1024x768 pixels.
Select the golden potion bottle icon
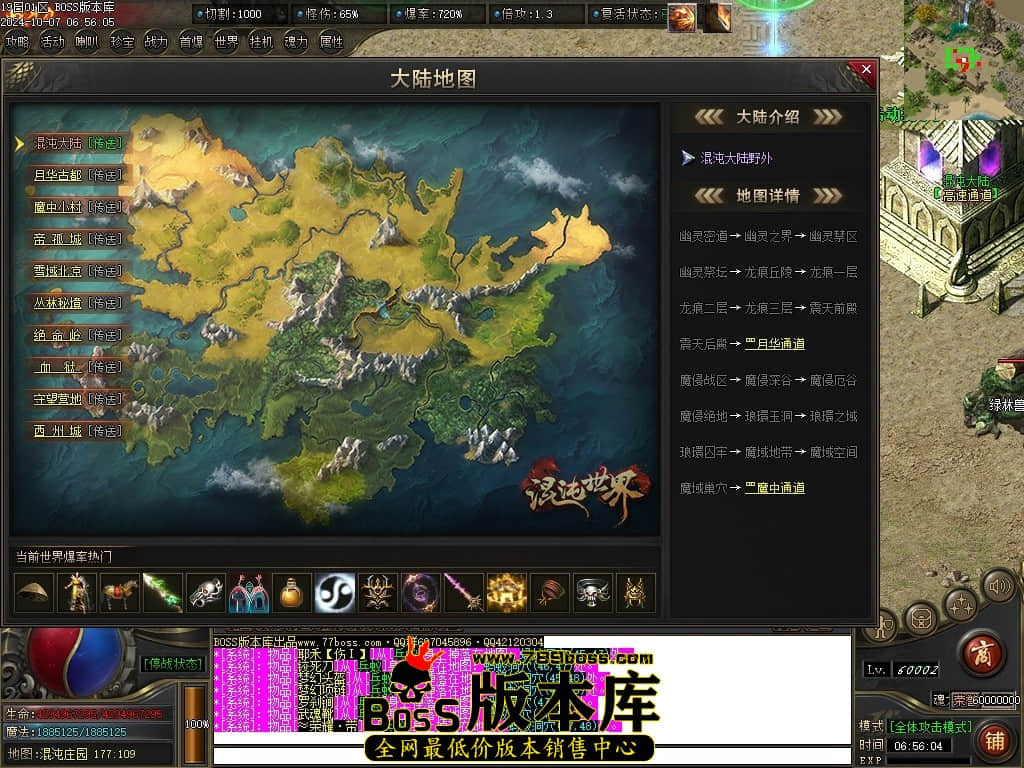291,593
